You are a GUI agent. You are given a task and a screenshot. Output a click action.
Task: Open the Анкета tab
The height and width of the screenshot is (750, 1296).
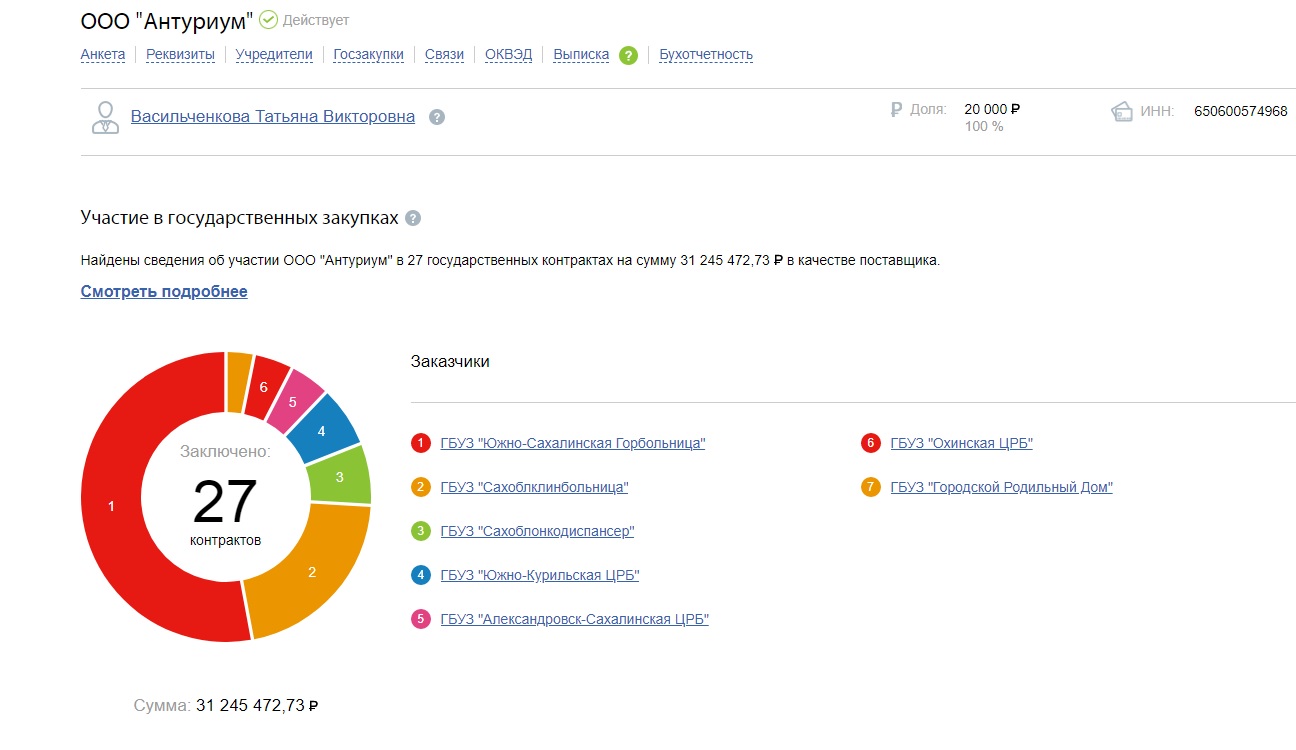click(x=103, y=55)
